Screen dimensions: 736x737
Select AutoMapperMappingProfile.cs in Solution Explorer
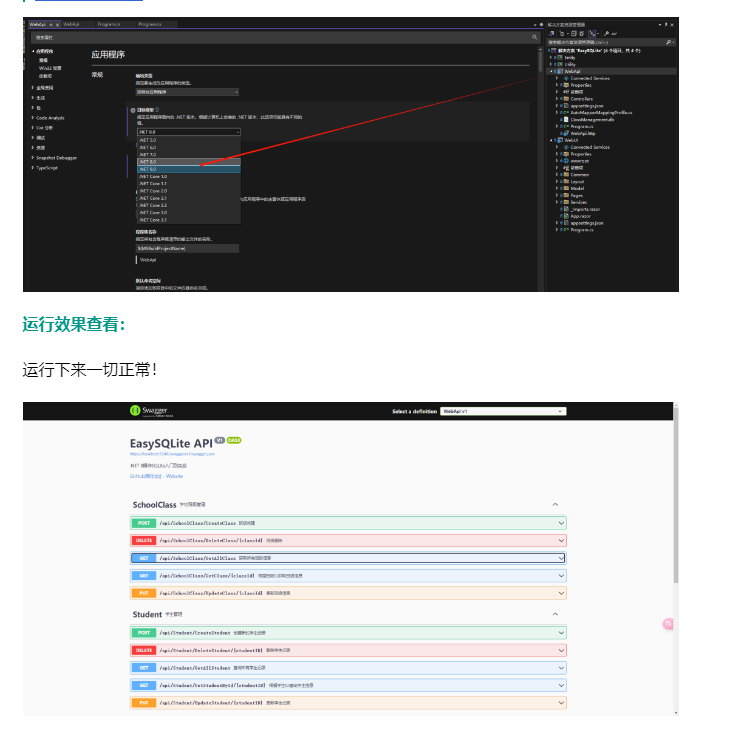point(601,113)
